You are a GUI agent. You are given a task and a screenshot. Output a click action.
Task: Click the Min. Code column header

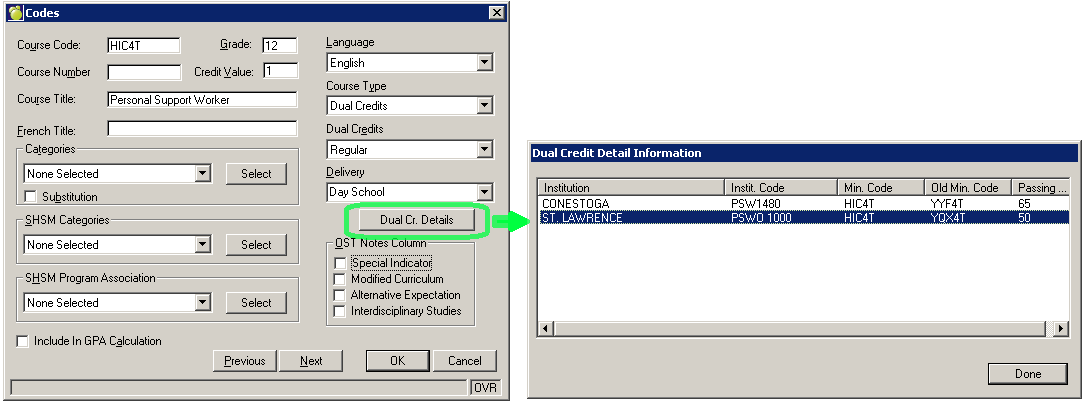pyautogui.click(x=880, y=187)
